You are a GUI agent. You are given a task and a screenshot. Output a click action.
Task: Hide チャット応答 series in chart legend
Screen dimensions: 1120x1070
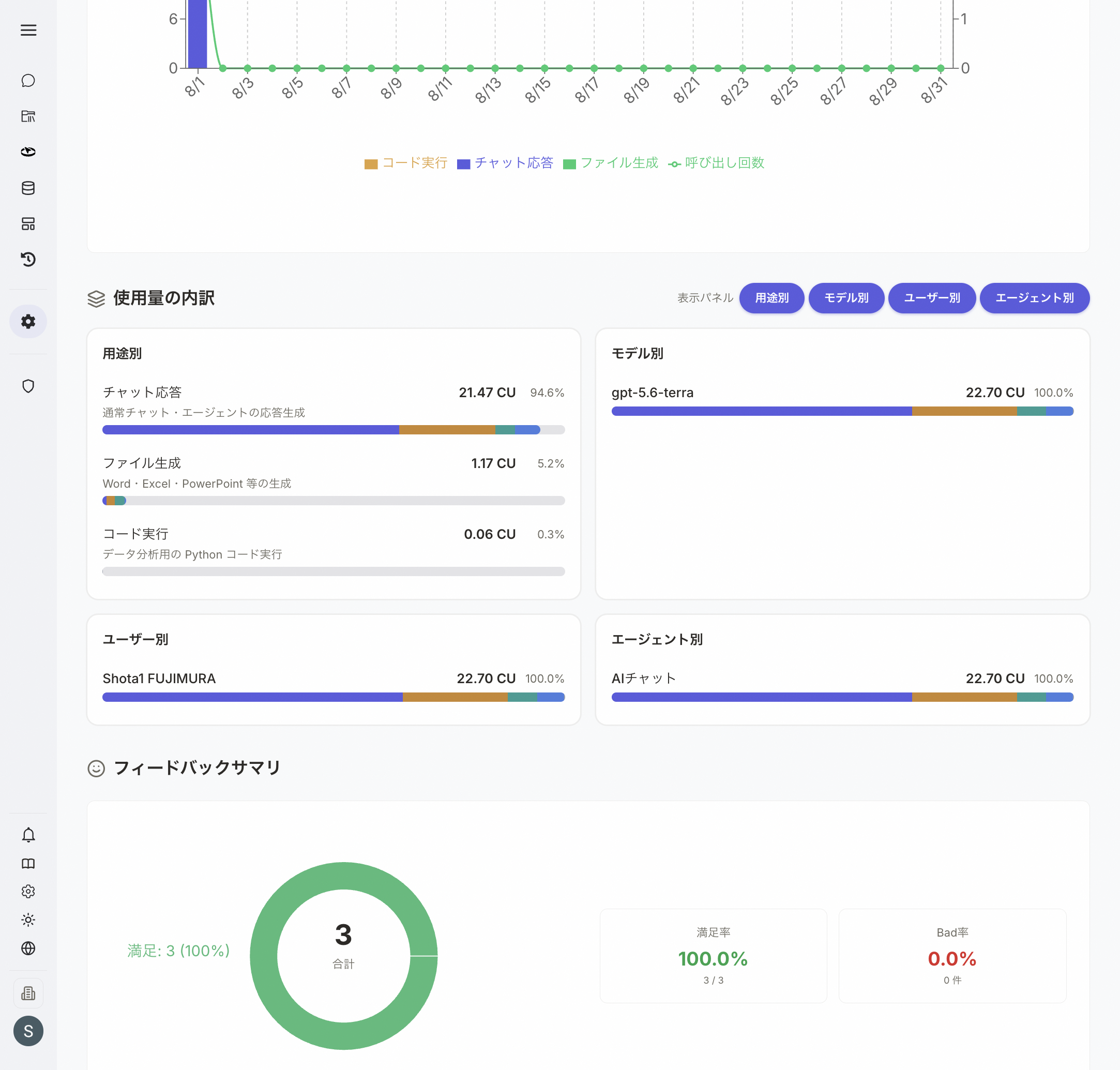(x=505, y=163)
